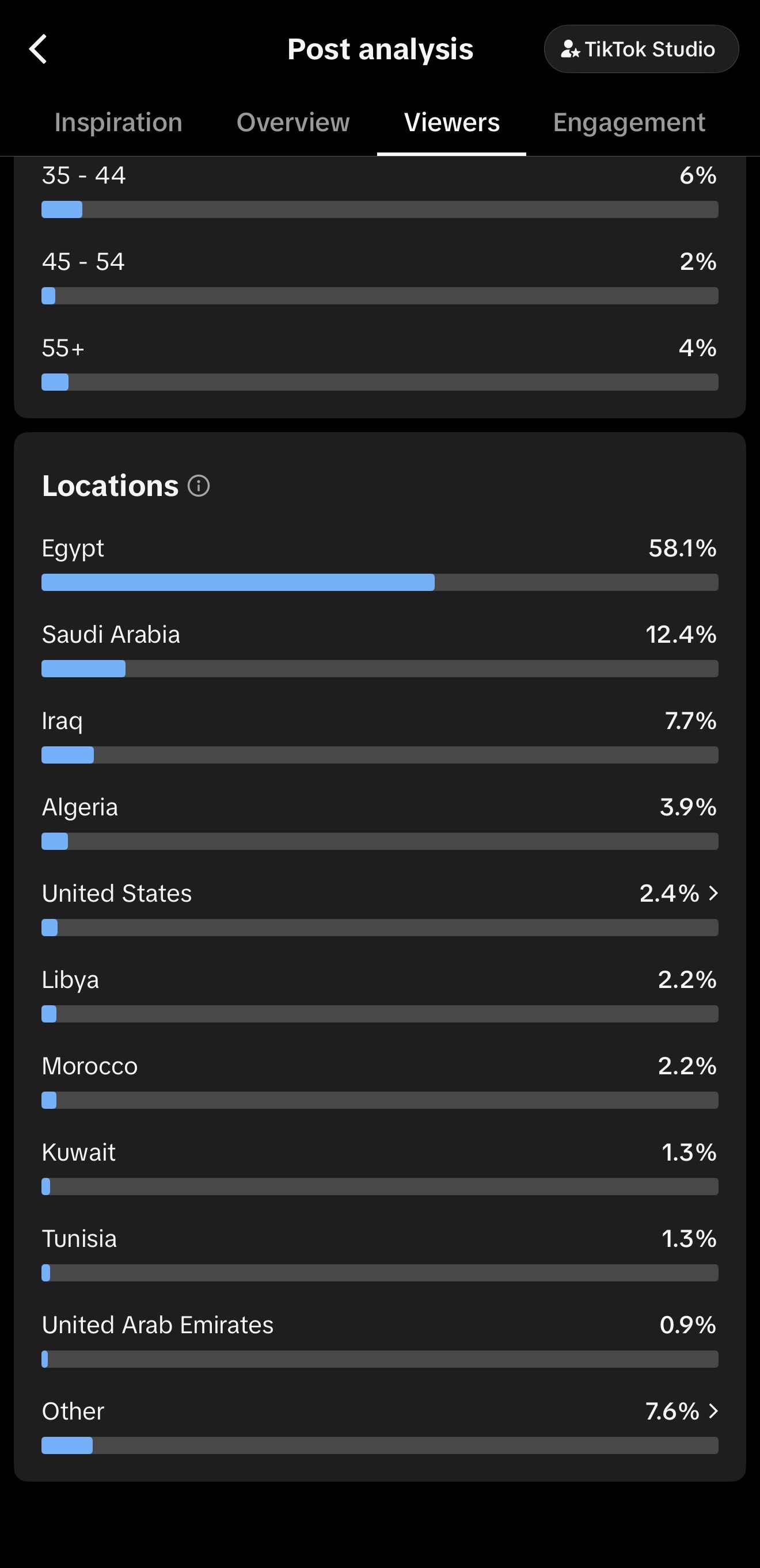Screen dimensions: 760x1568
Task: Open the Engagement tab
Action: click(629, 123)
